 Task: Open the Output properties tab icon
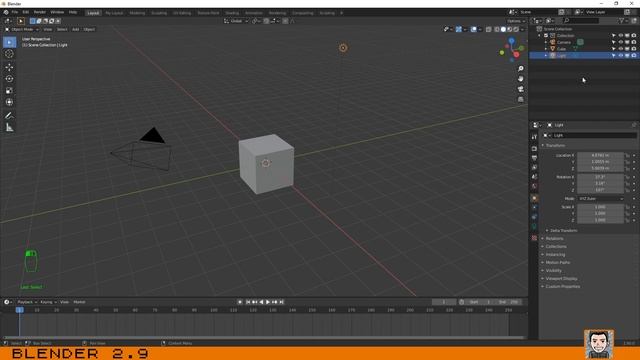pyautogui.click(x=534, y=158)
